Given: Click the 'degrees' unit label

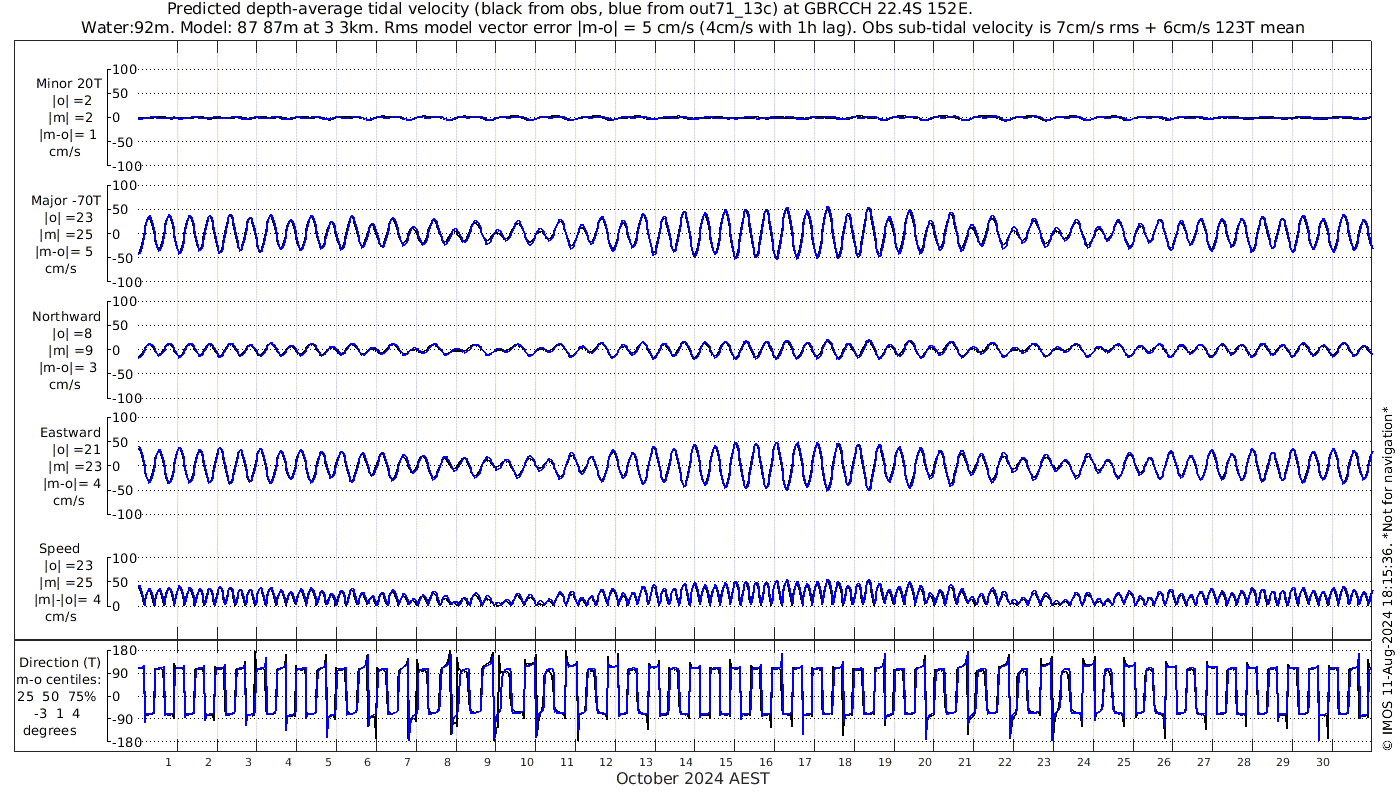Looking at the screenshot, I should pyautogui.click(x=50, y=730).
